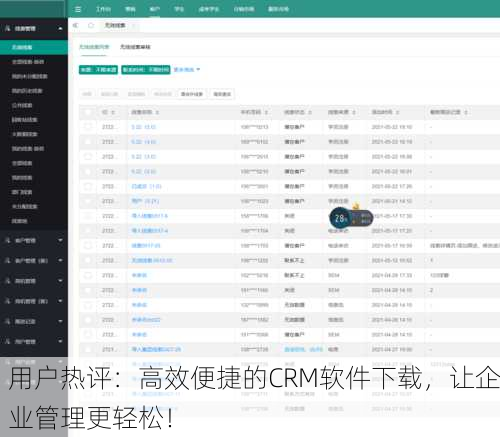The width and height of the screenshot is (500, 437).
Task: Click the 2021-05-12 date cell
Action: click(x=392, y=260)
